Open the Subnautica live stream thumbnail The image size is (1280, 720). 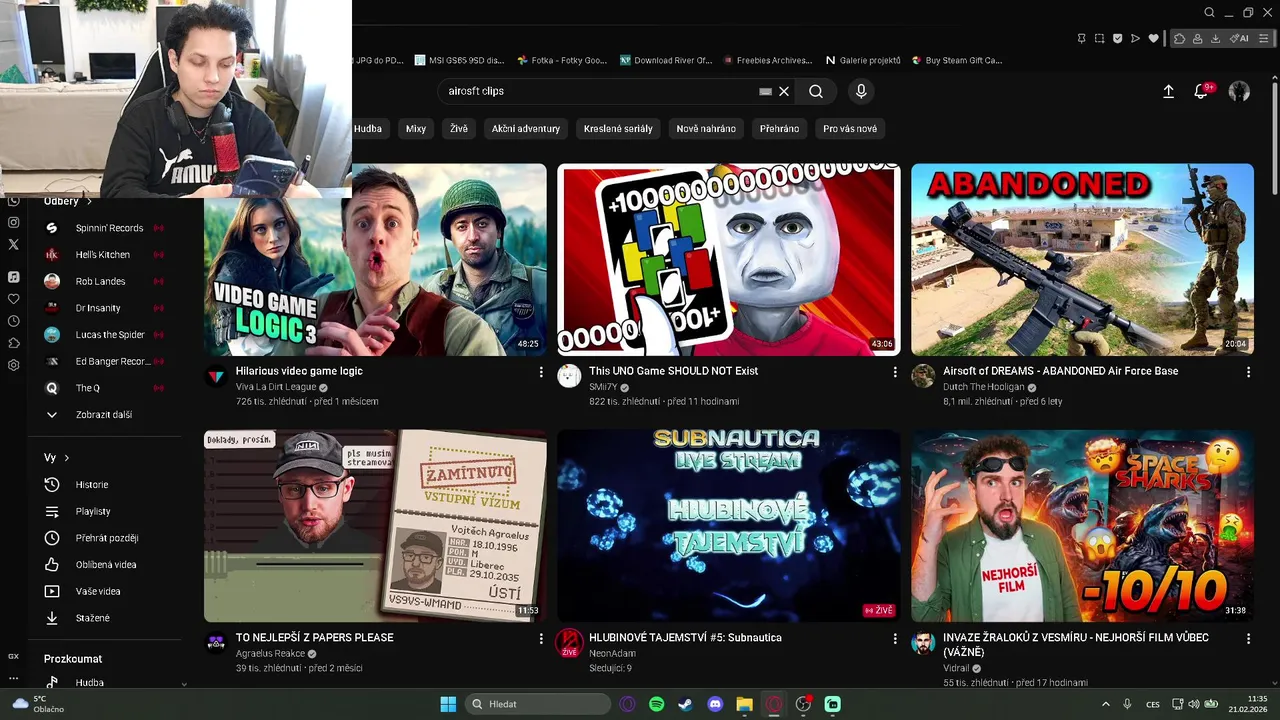729,526
